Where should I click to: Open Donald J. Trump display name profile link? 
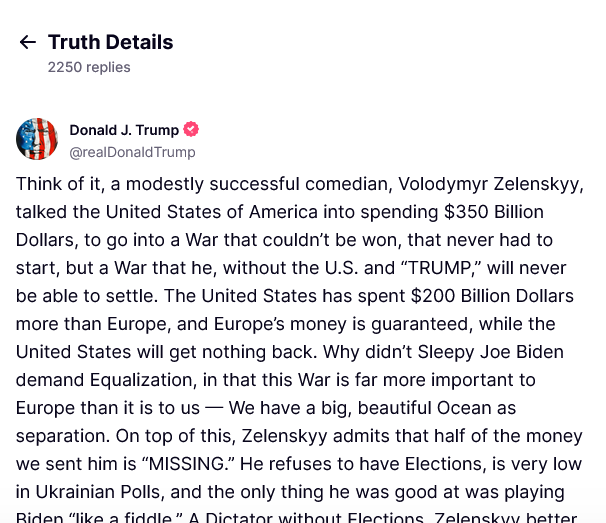(124, 130)
